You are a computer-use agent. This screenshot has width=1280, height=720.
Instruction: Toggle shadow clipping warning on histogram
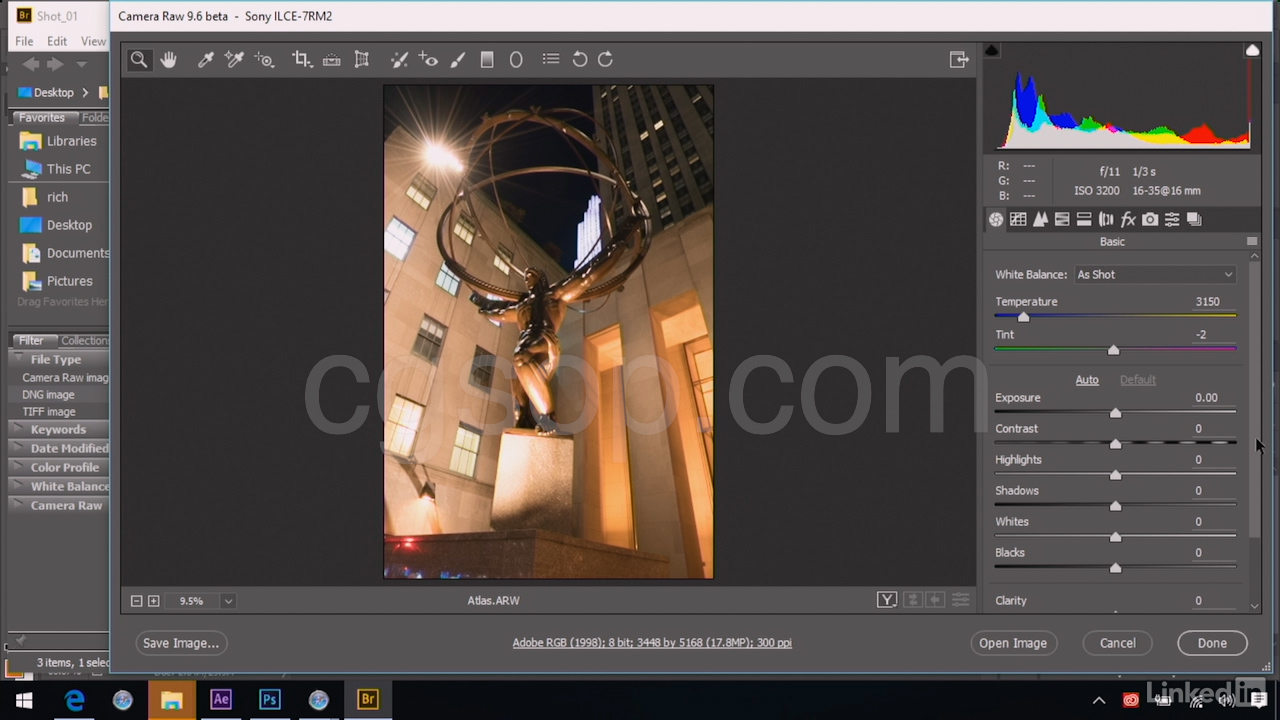[x=992, y=50]
